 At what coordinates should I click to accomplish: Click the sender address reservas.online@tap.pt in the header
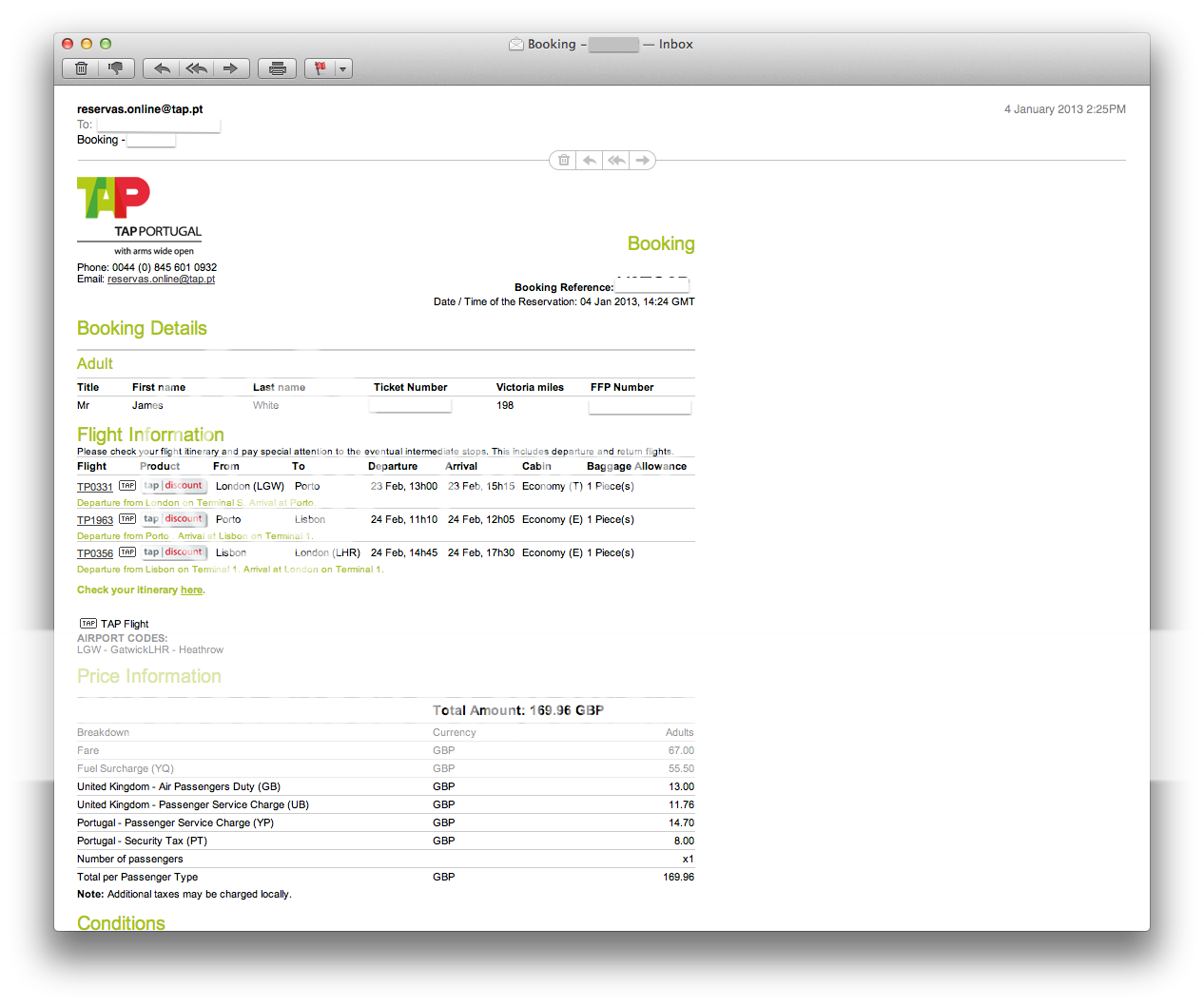[140, 109]
